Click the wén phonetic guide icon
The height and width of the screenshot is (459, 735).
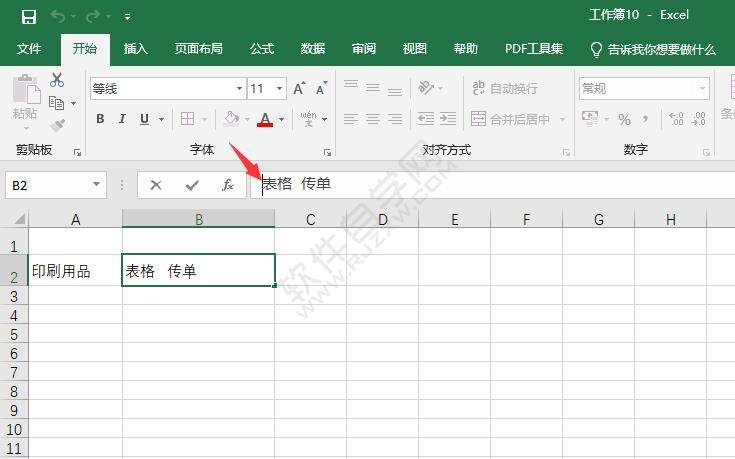click(308, 119)
